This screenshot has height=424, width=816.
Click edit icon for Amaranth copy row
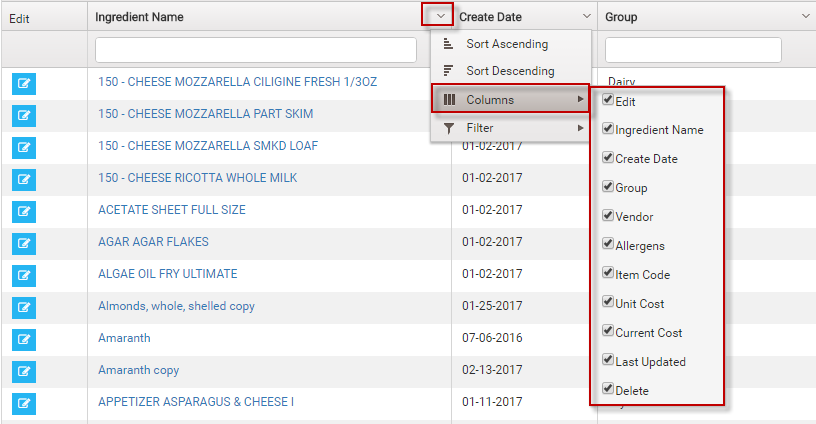(x=24, y=372)
